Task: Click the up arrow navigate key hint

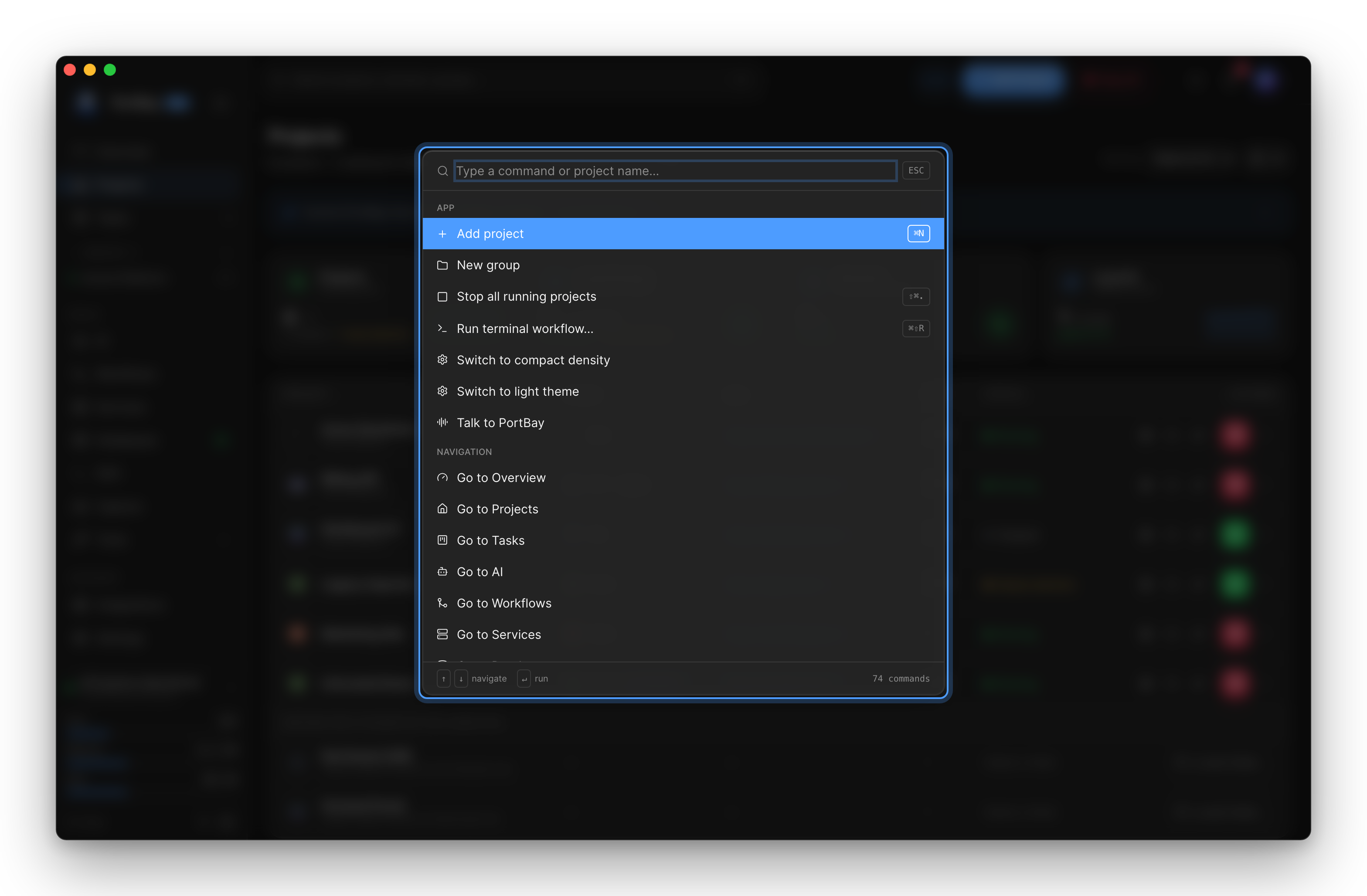Action: coord(443,679)
